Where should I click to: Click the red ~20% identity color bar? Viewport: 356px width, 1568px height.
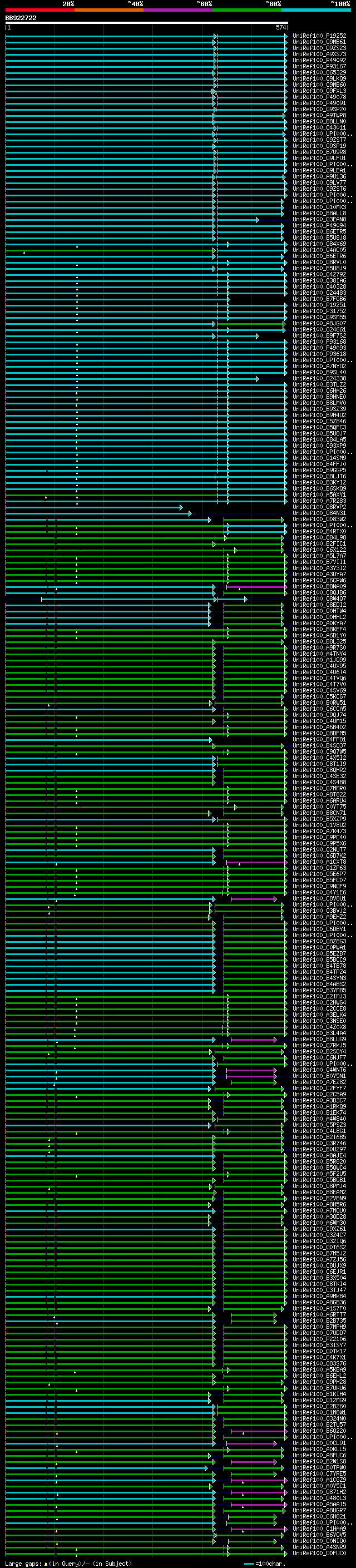coord(39,10)
